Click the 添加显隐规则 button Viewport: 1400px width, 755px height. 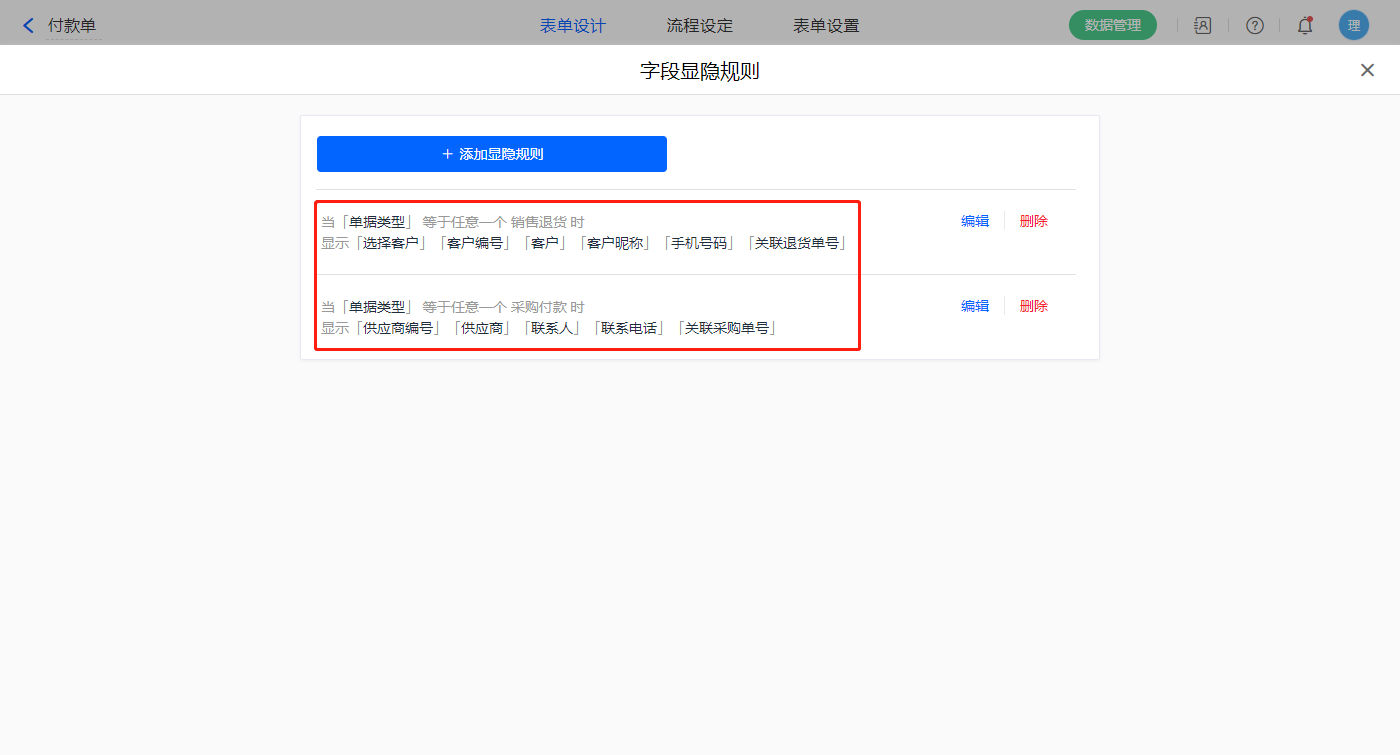pos(492,154)
